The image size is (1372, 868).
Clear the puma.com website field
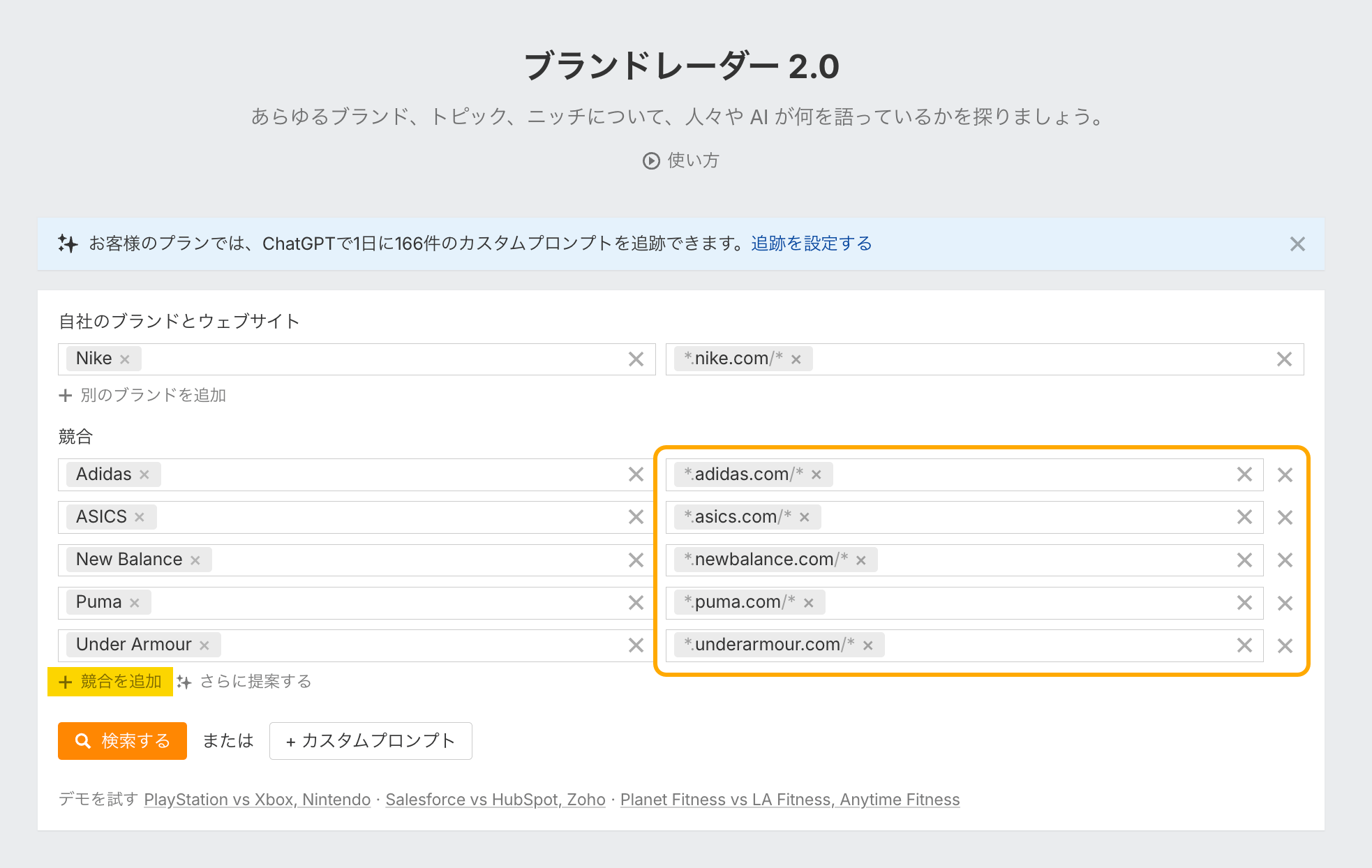tap(1244, 603)
